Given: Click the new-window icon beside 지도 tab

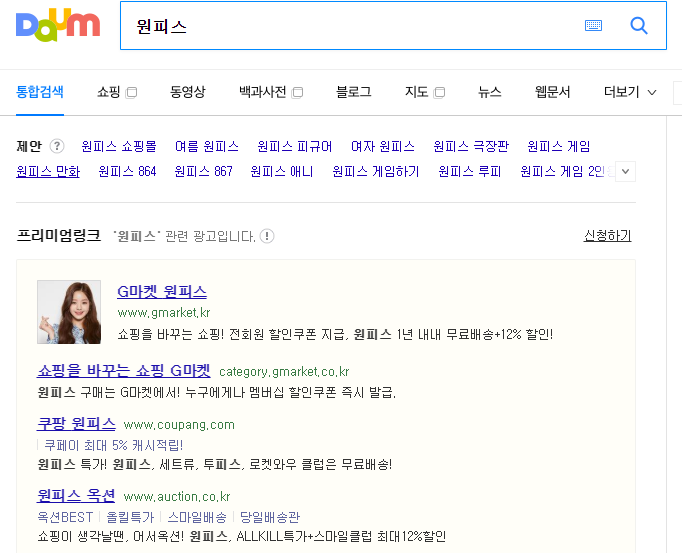Looking at the screenshot, I should [440, 92].
